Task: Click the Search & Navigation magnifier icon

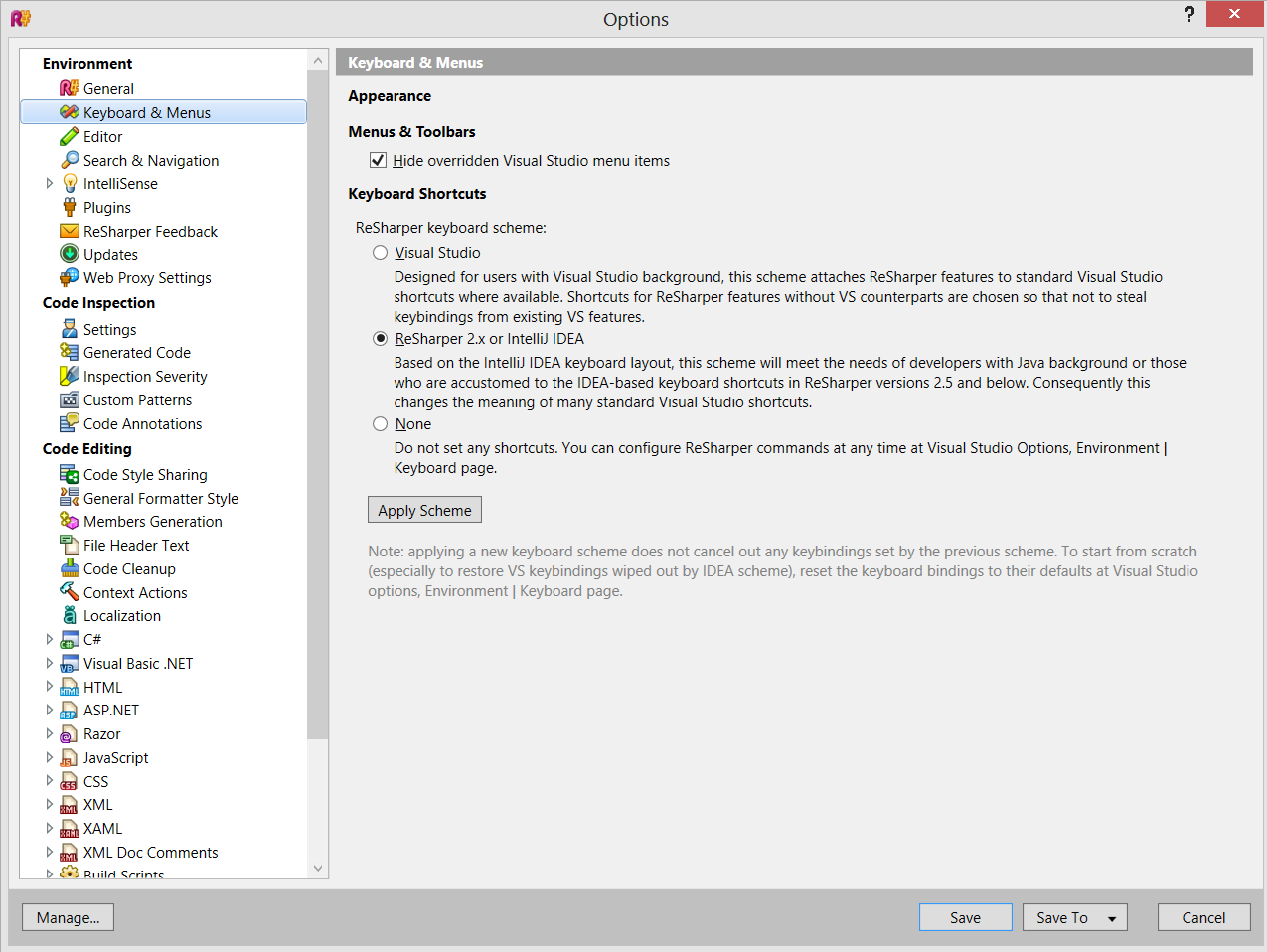Action: pyautogui.click(x=70, y=160)
